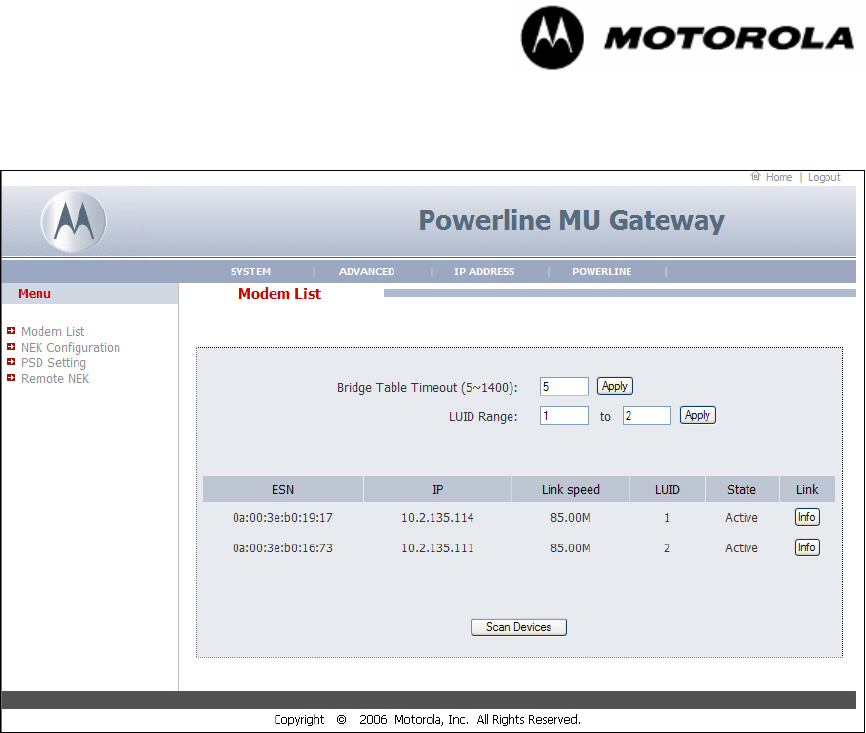866x733 pixels.
Task: Click Info for modem 0a:00:3e:b0:16:73
Action: [807, 547]
